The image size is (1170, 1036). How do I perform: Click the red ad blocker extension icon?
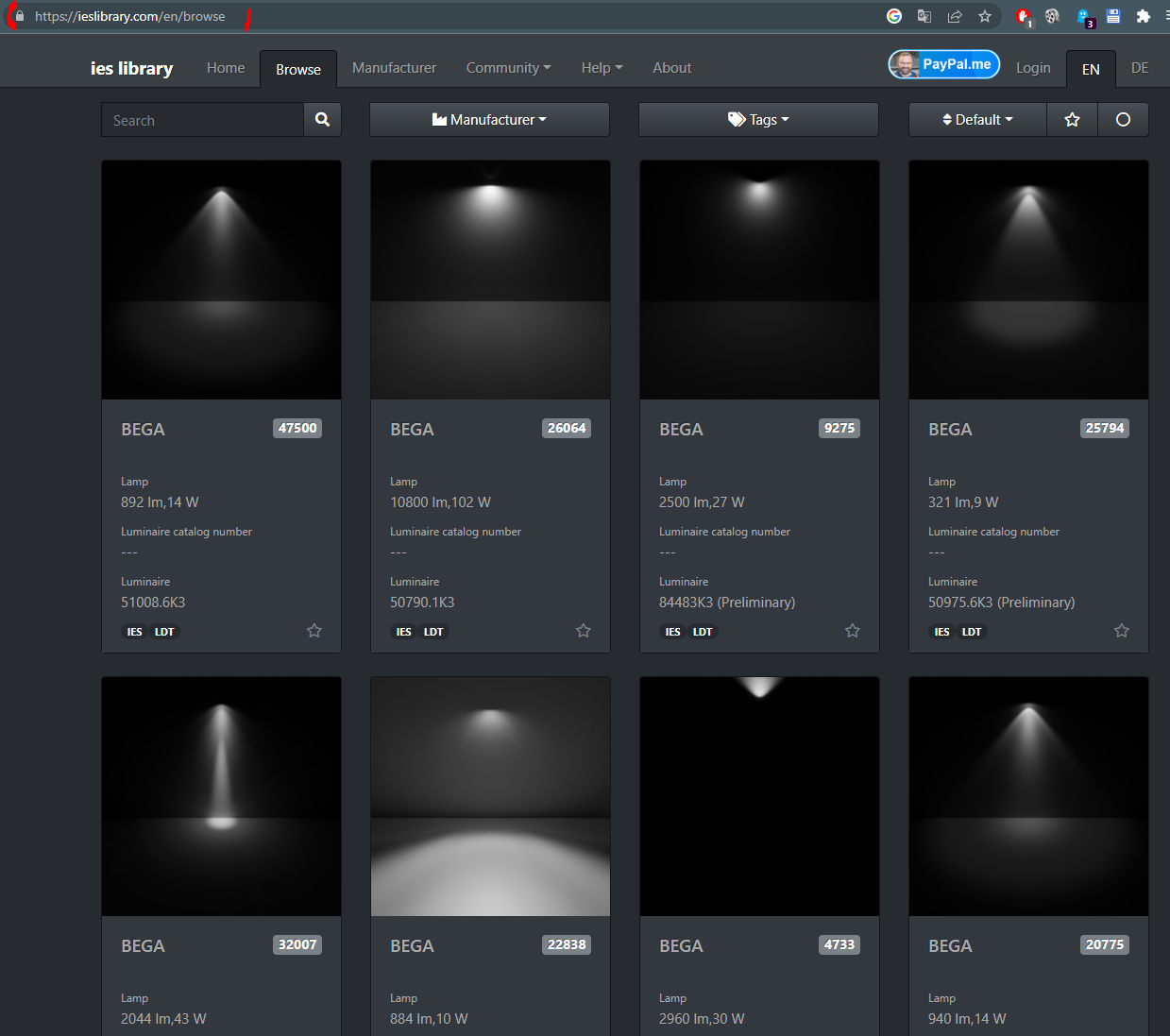coord(1024,16)
